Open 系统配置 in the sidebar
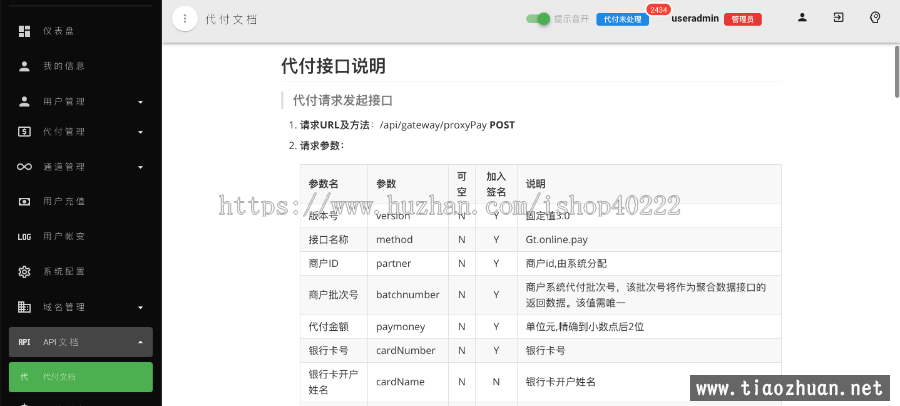 pyautogui.click(x=81, y=272)
